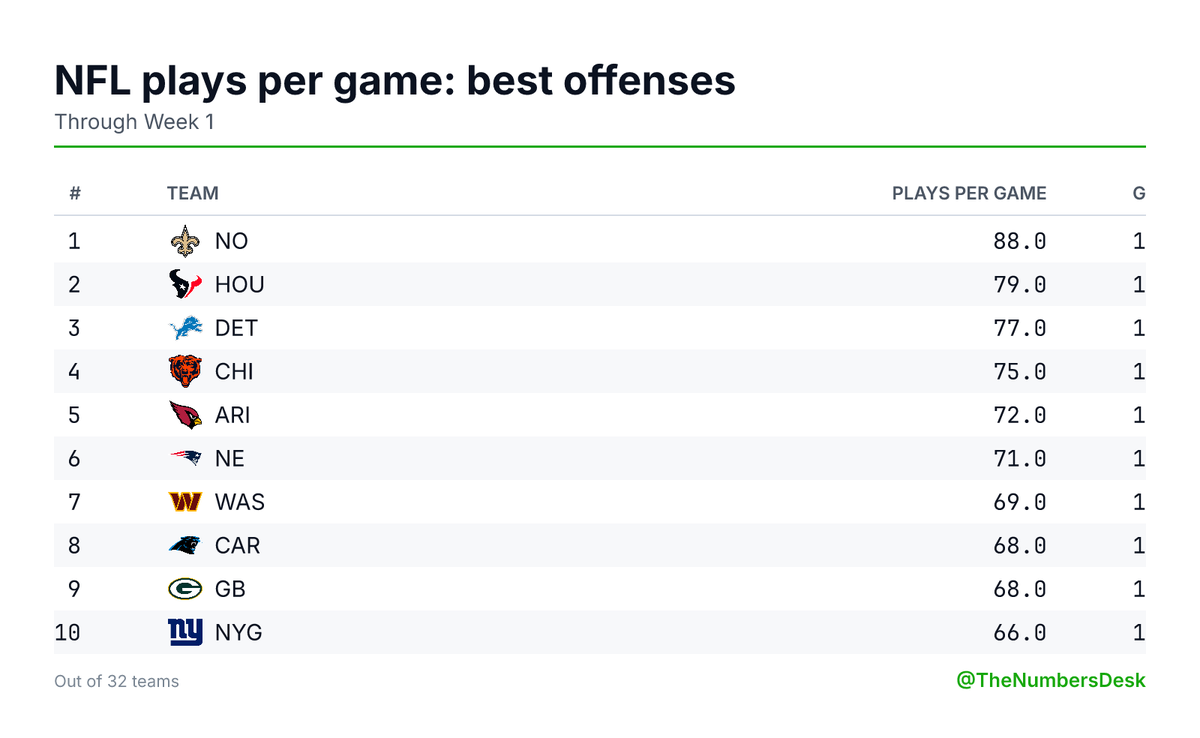Click the New York Giants ny logo
This screenshot has height=738, width=1200.
coord(185,633)
